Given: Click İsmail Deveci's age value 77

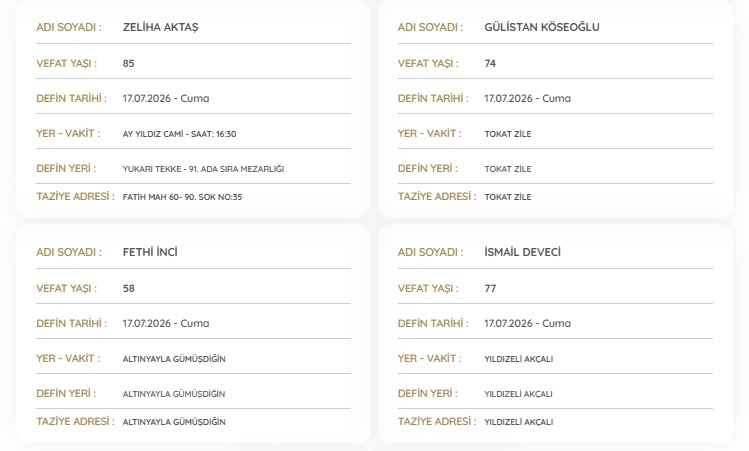Looking at the screenshot, I should pyautogui.click(x=490, y=289).
